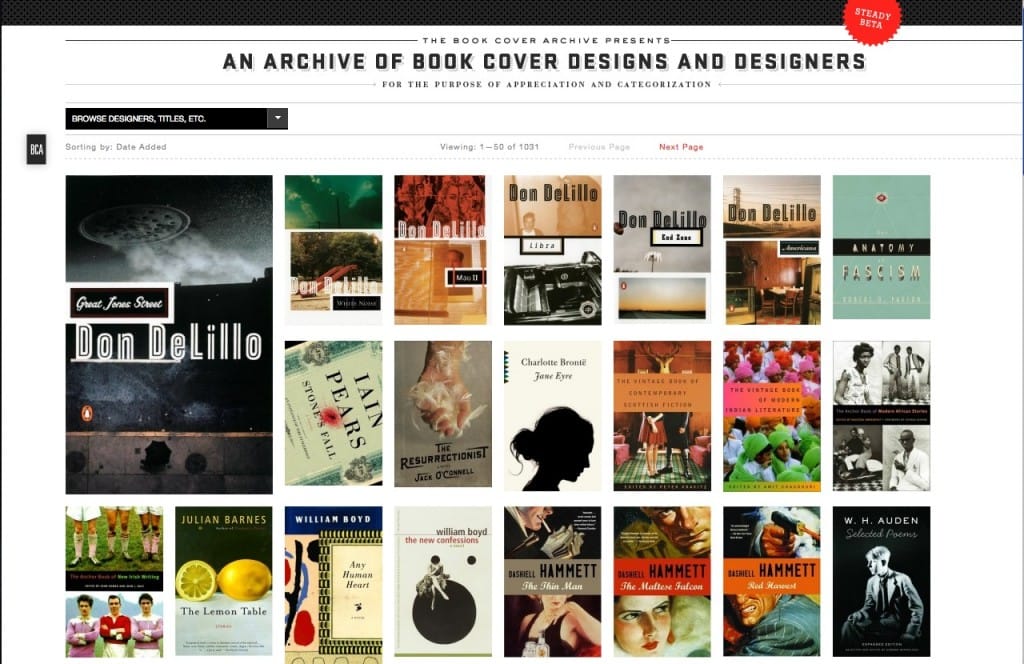Screen dimensions: 1024x664
Task: Click the dropdown arrow beside Browse Designers
Action: [x=278, y=119]
